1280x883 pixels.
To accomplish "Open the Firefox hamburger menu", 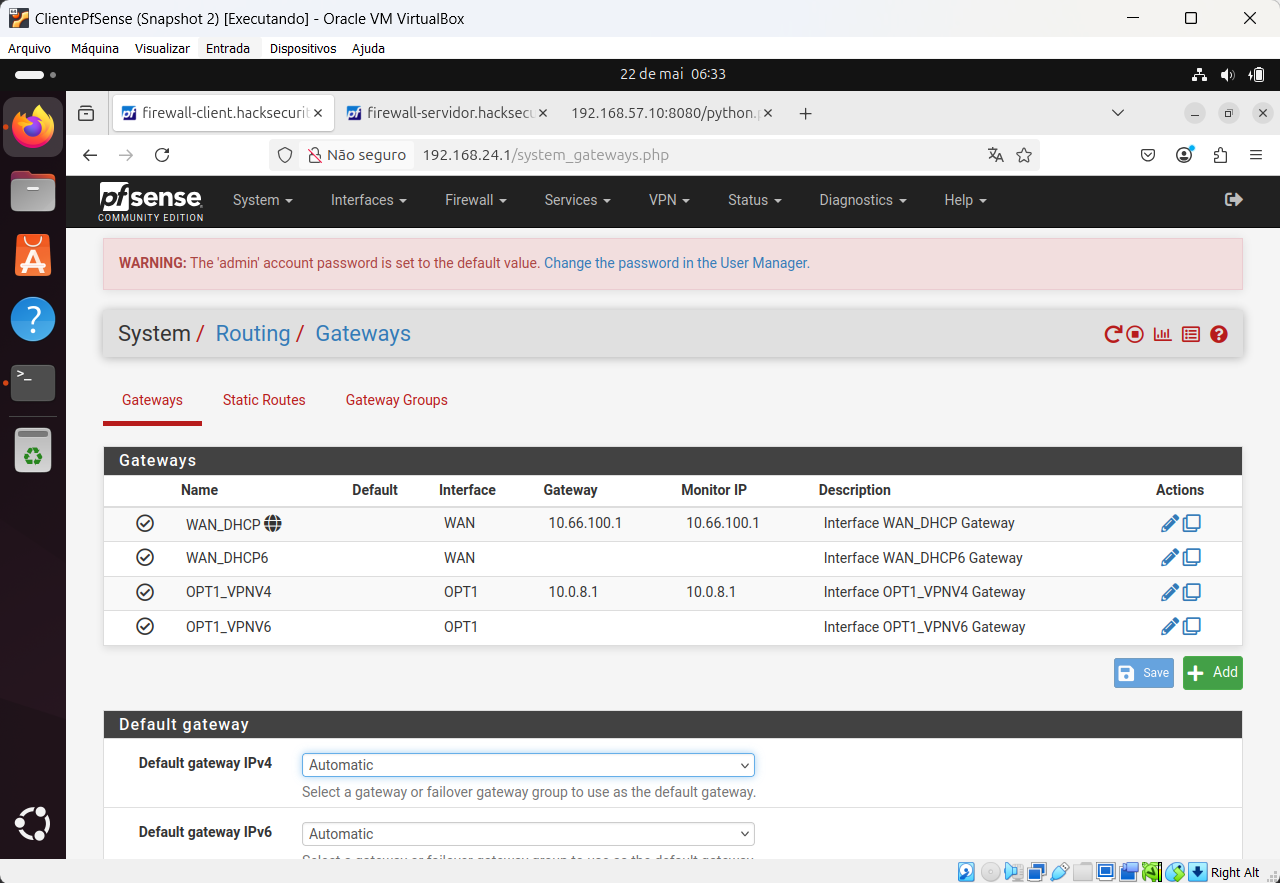I will coord(1256,155).
